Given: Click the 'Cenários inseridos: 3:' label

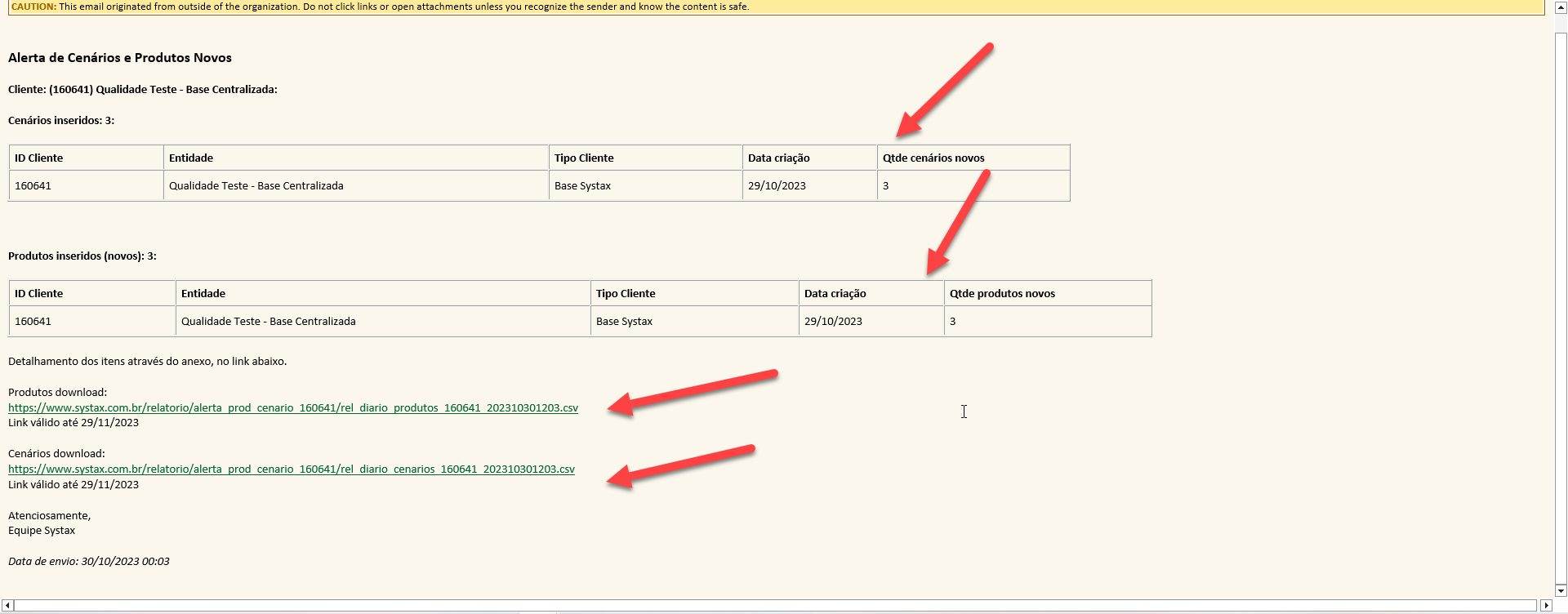Looking at the screenshot, I should pyautogui.click(x=61, y=120).
